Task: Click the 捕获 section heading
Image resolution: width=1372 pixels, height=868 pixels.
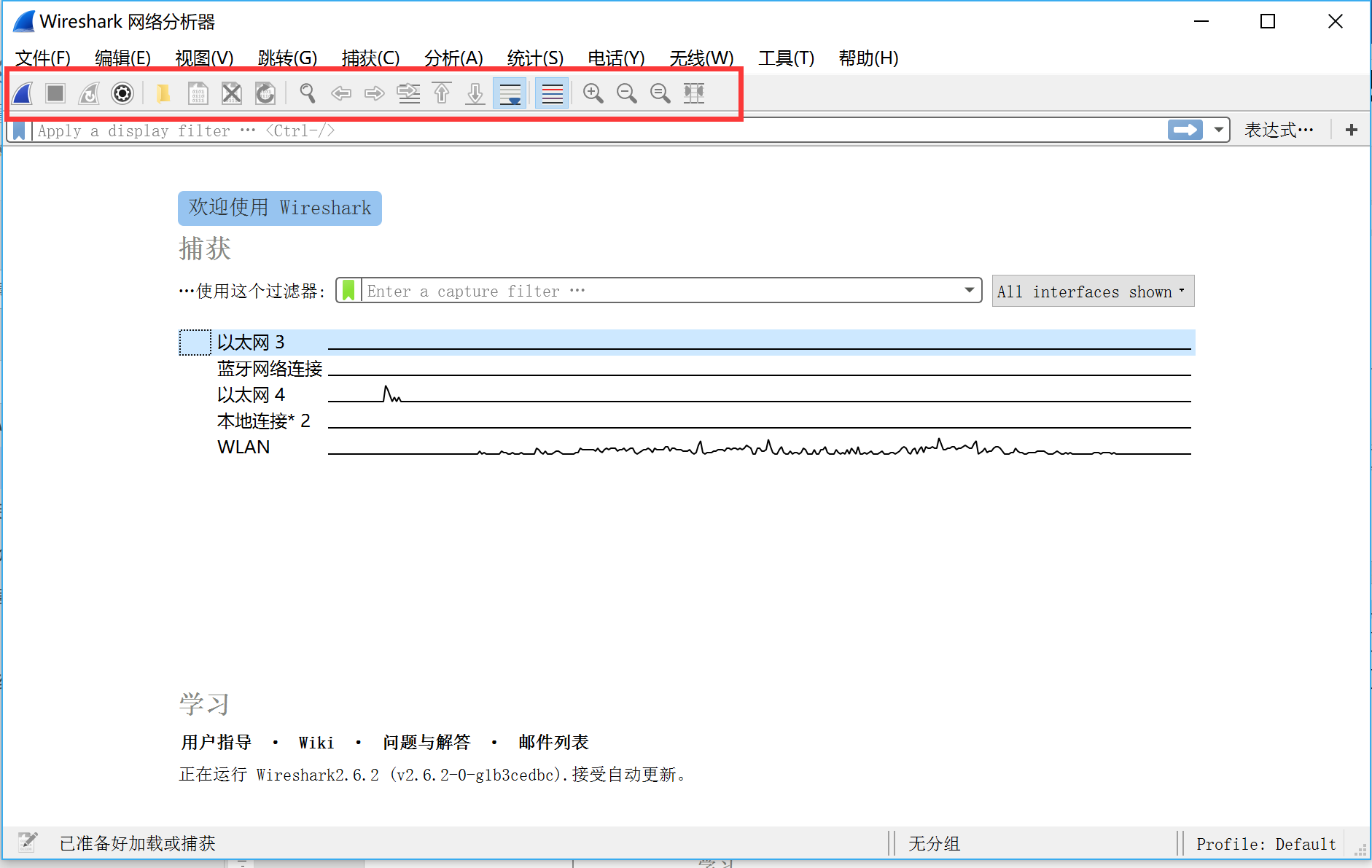Action: tap(205, 249)
